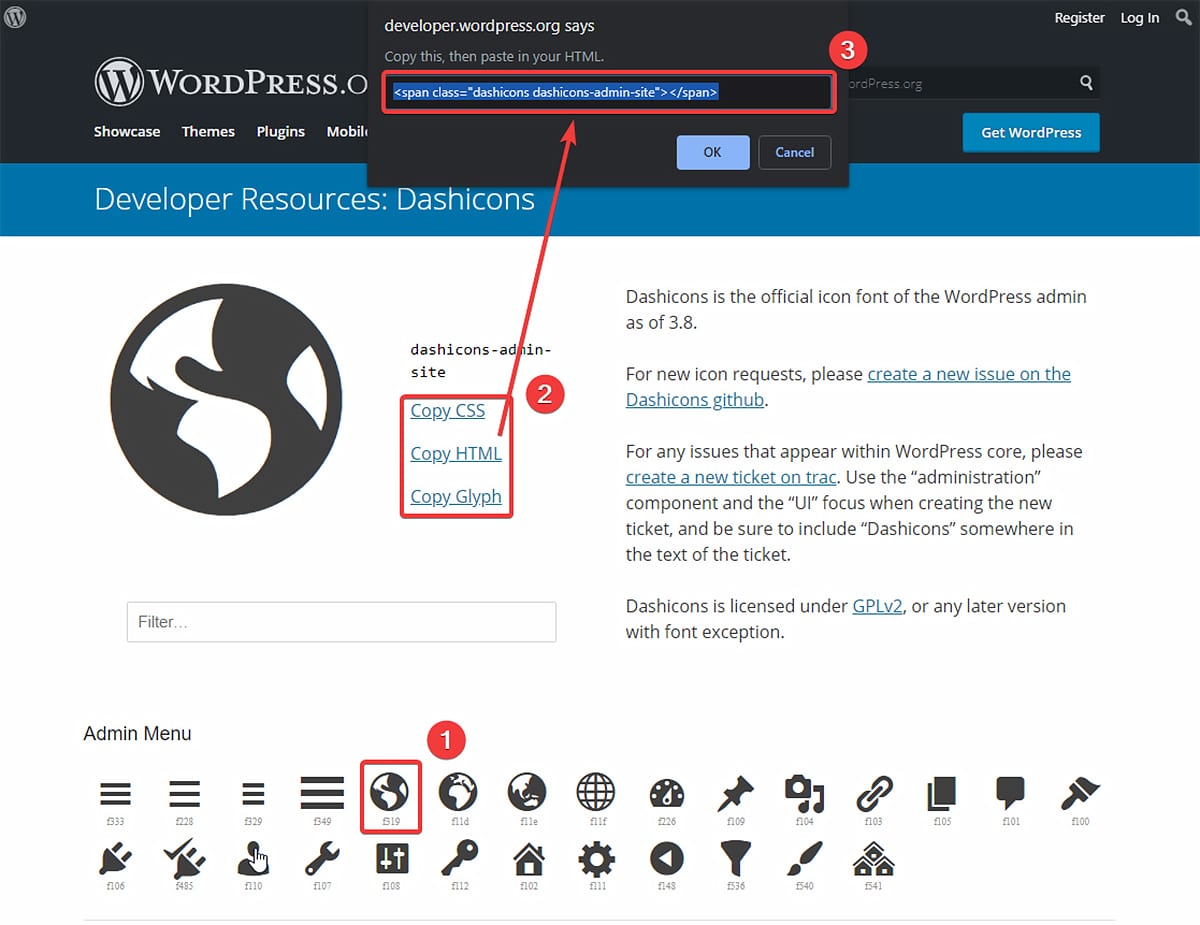Select the key icon f112

(x=460, y=858)
